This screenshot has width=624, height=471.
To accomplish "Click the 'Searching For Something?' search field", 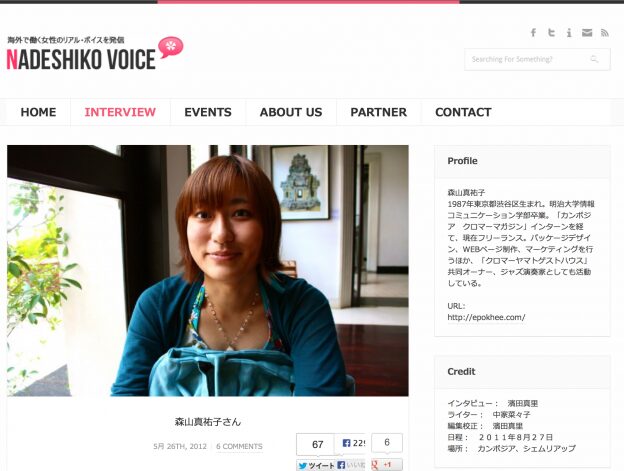I will [537, 59].
